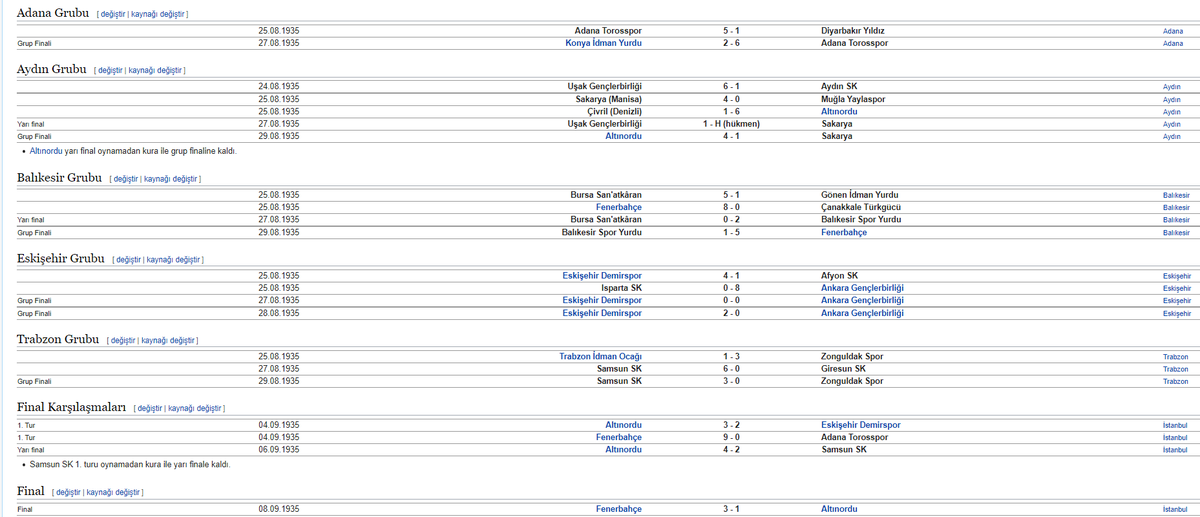
Task: Open Altınordu link in the 06.09.1935 semifinal row
Action: pos(623,450)
